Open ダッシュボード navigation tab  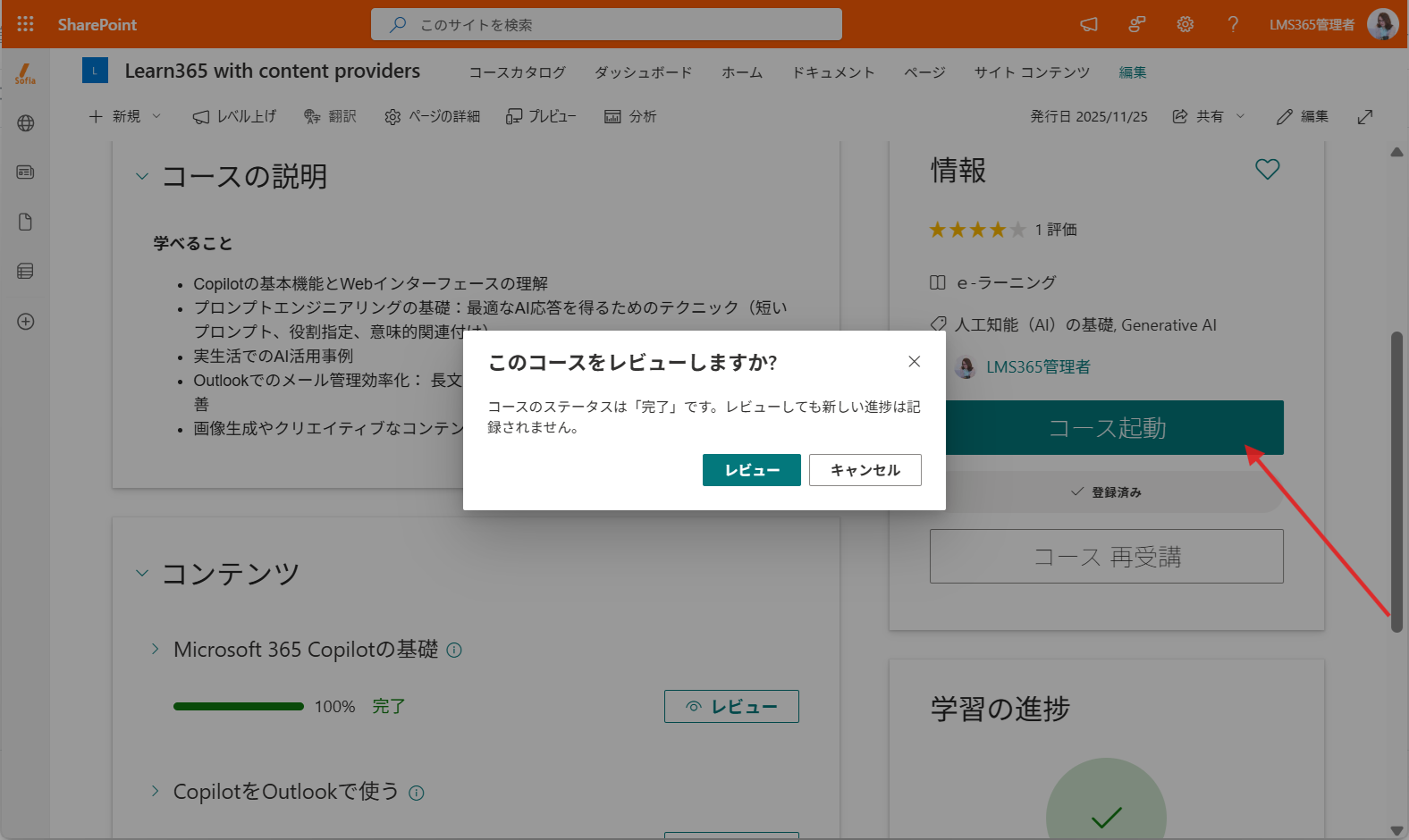pos(643,72)
